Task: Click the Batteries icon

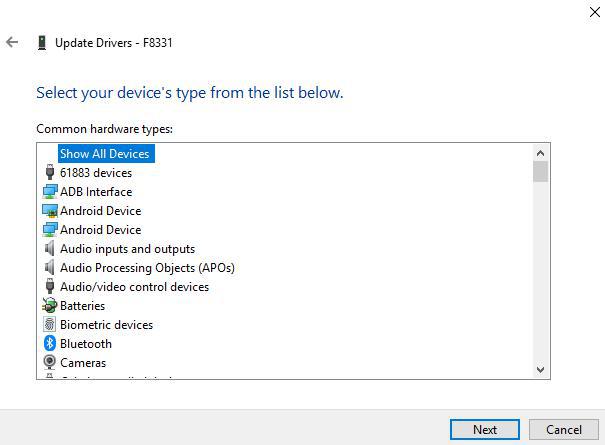Action: [x=50, y=306]
